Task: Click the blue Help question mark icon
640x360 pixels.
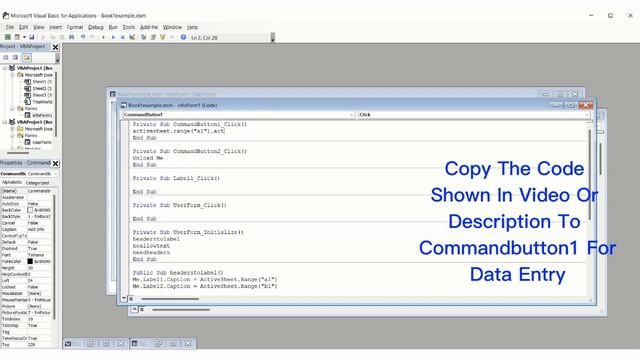Action: click(x=183, y=37)
